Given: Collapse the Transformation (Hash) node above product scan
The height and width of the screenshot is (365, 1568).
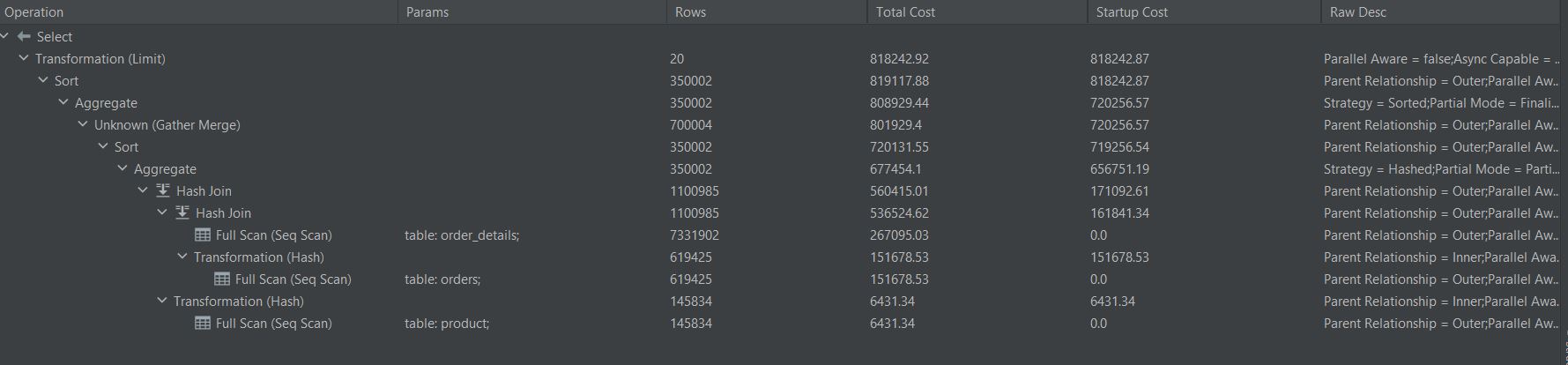Looking at the screenshot, I should coord(162,302).
